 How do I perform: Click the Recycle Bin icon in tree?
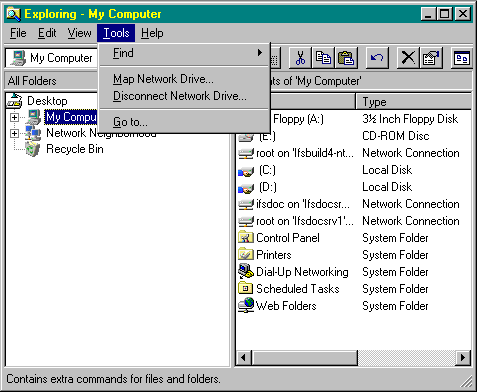tap(33, 149)
